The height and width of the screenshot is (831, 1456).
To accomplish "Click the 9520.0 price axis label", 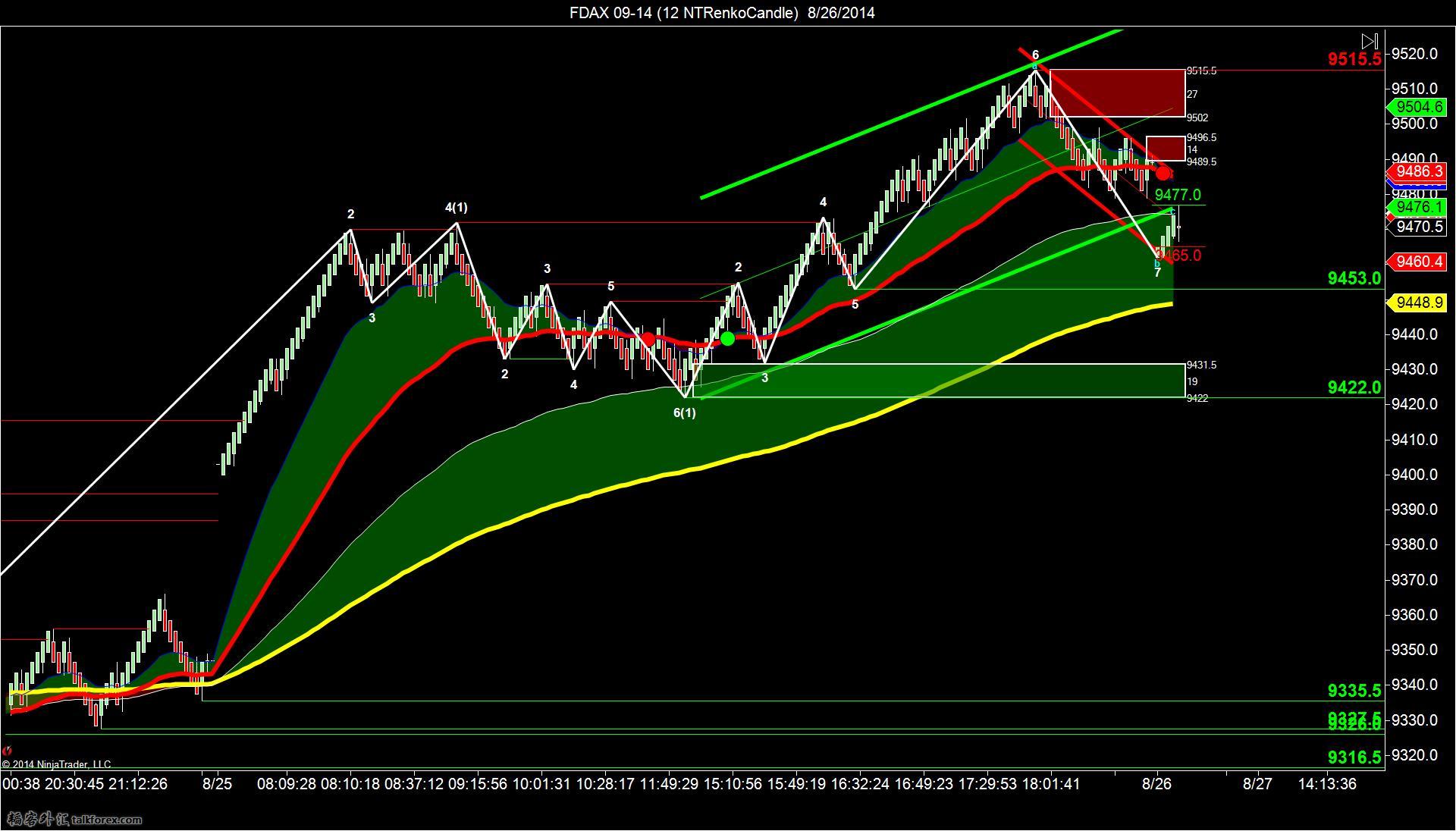I will 1414,54.
